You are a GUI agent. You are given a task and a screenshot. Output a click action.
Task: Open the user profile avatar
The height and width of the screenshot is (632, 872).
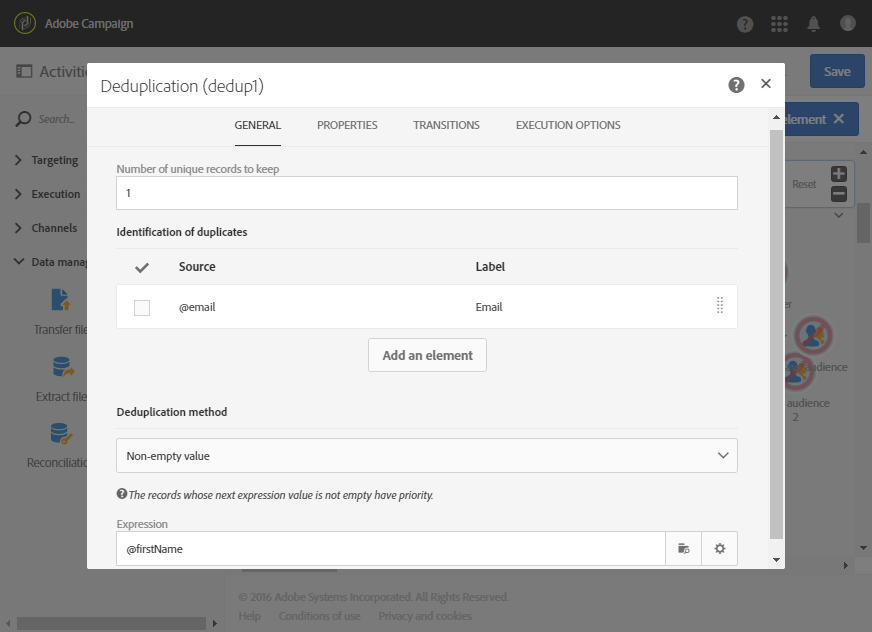848,24
